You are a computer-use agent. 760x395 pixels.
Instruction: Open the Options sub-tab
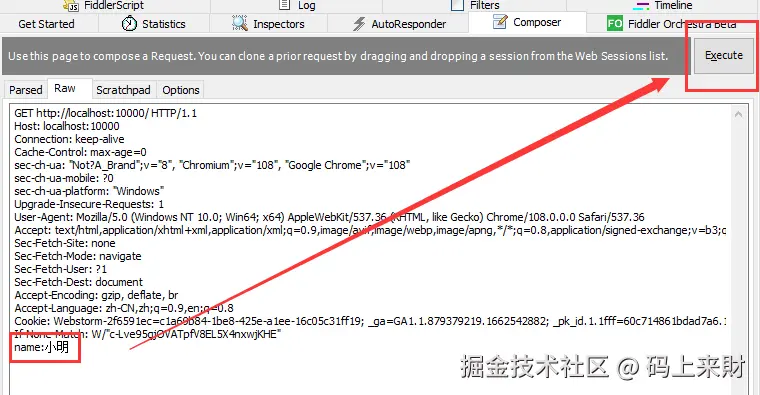pyautogui.click(x=181, y=90)
